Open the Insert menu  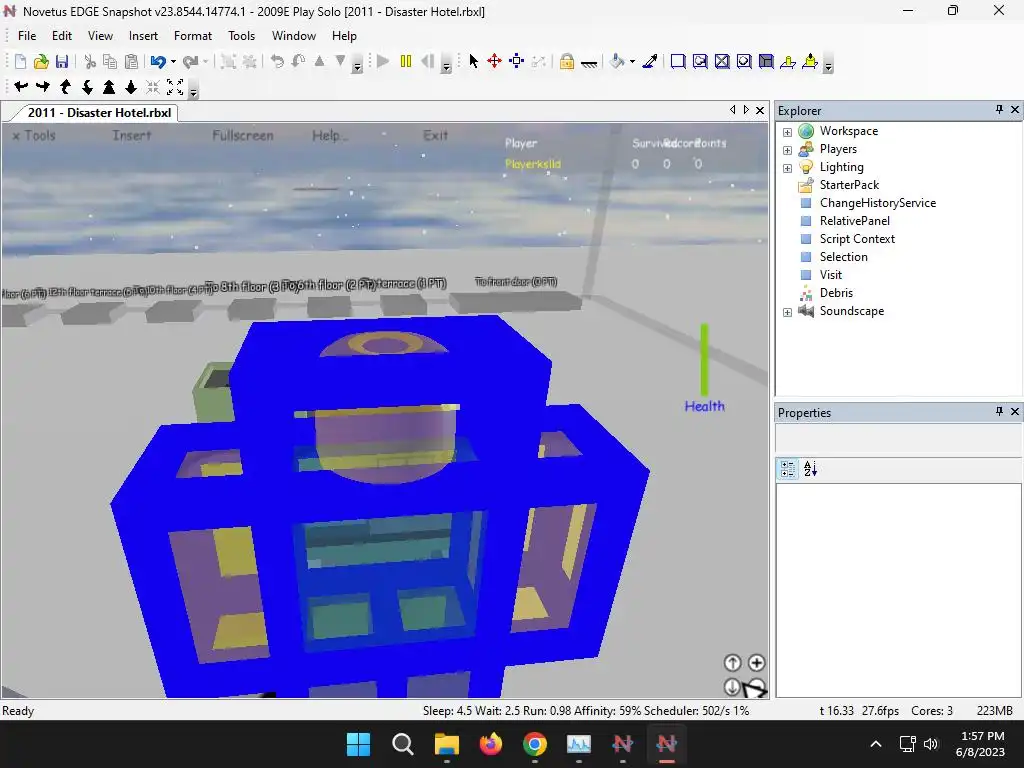pyautogui.click(x=143, y=36)
